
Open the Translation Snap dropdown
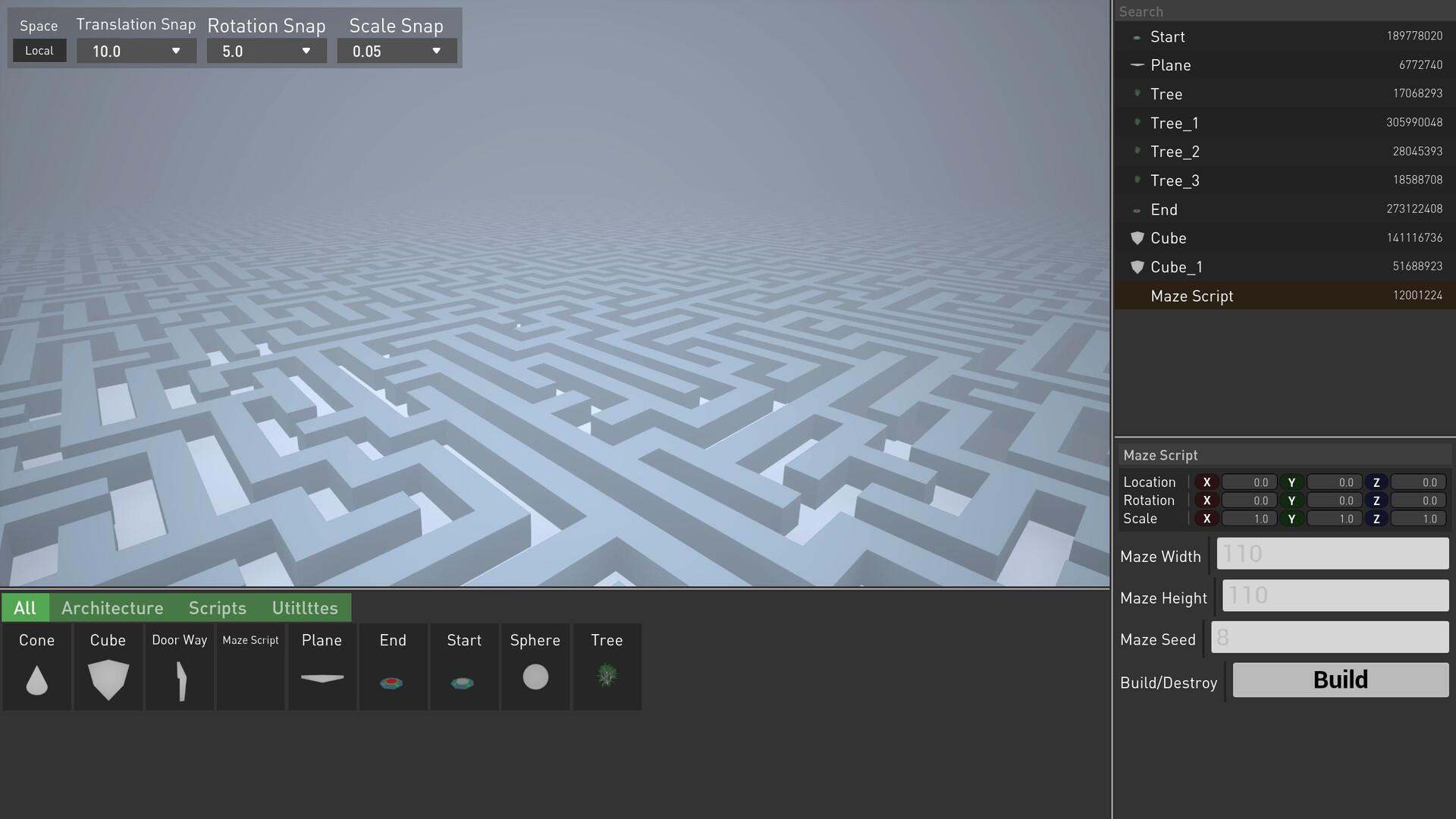tap(136, 52)
